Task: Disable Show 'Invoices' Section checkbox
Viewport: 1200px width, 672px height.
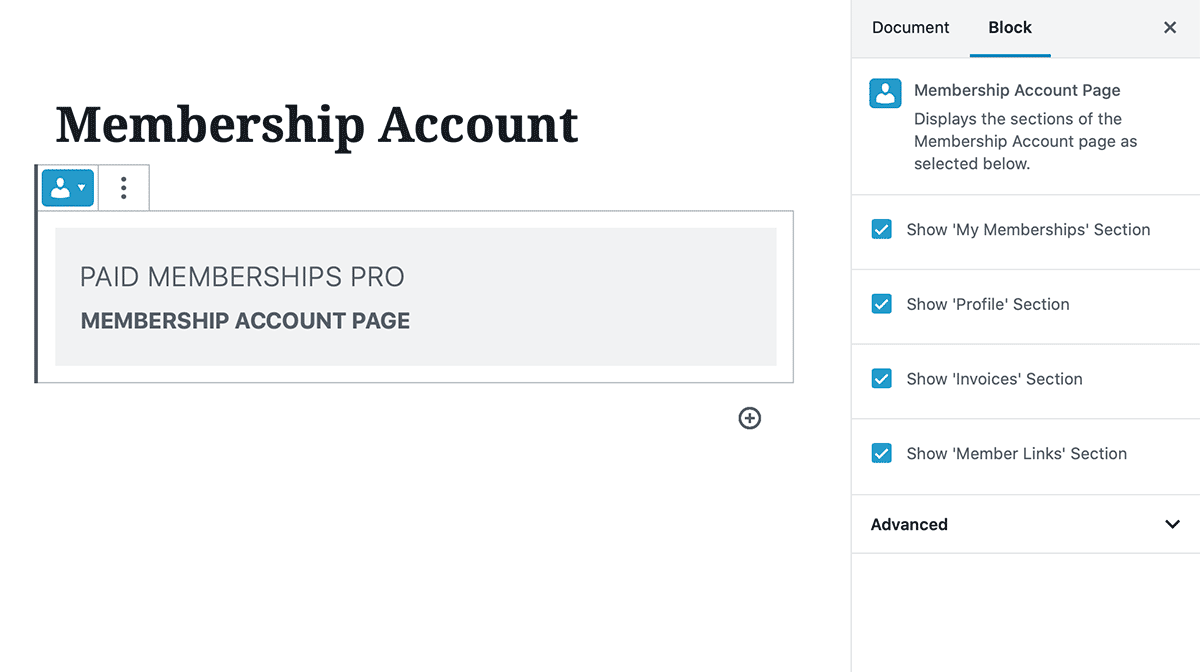Action: (881, 379)
